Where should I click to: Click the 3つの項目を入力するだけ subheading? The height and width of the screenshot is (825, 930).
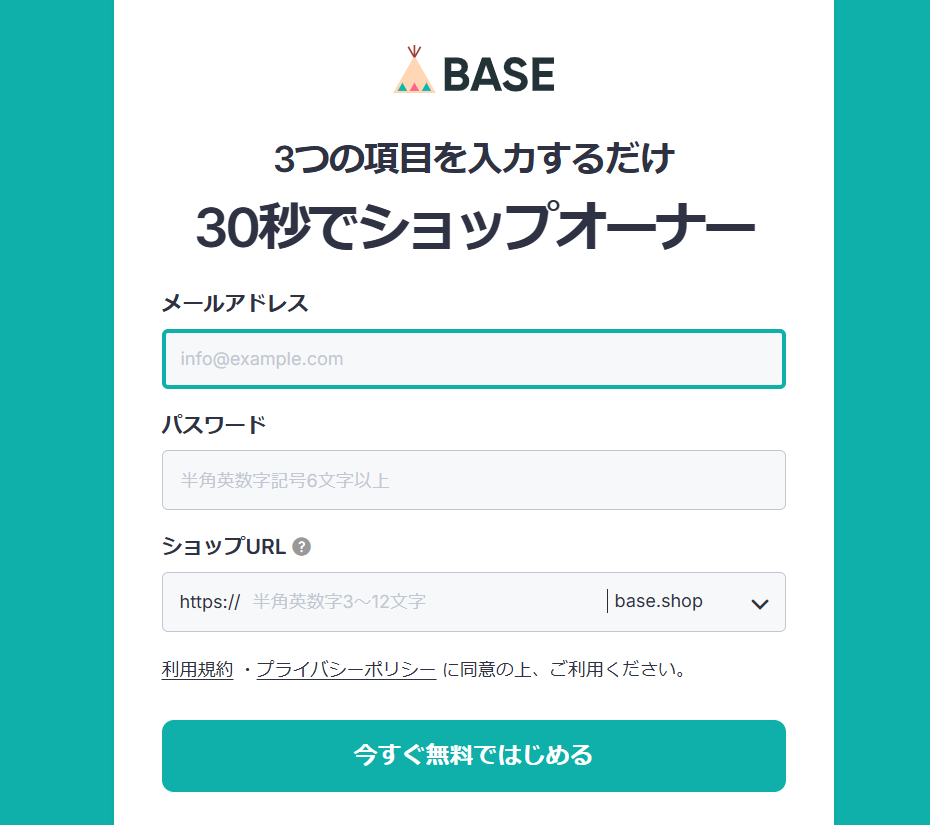click(474, 158)
